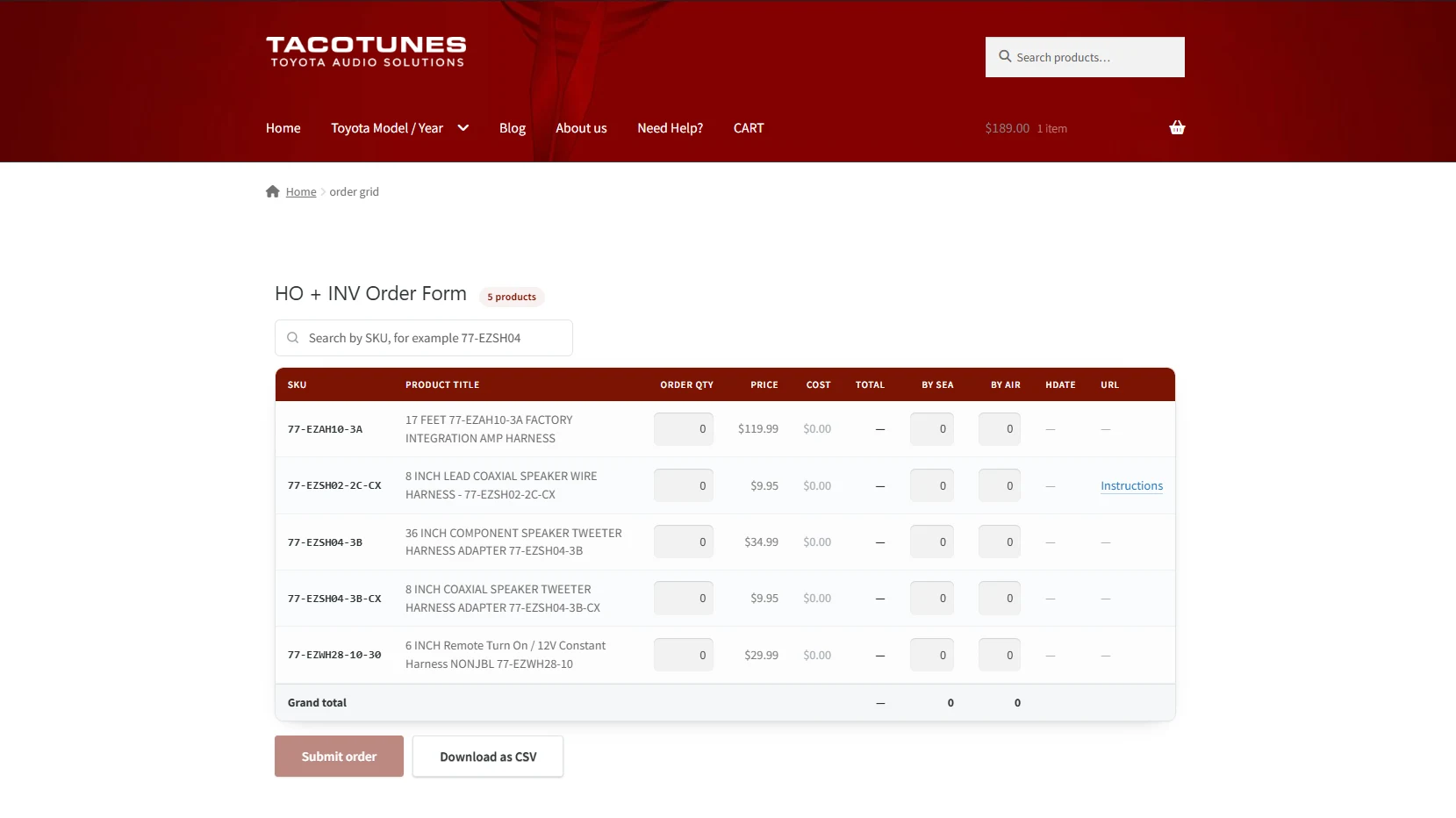Image resolution: width=1456 pixels, height=818 pixels.
Task: Focus the Search by SKU field
Action: coord(424,338)
